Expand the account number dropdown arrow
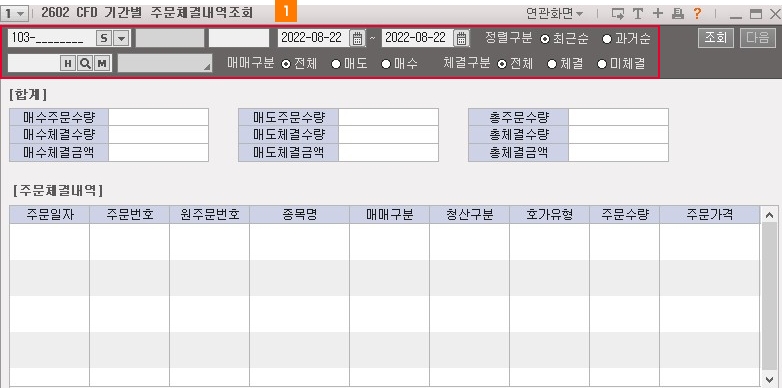The height and width of the screenshot is (388, 782). coord(121,38)
